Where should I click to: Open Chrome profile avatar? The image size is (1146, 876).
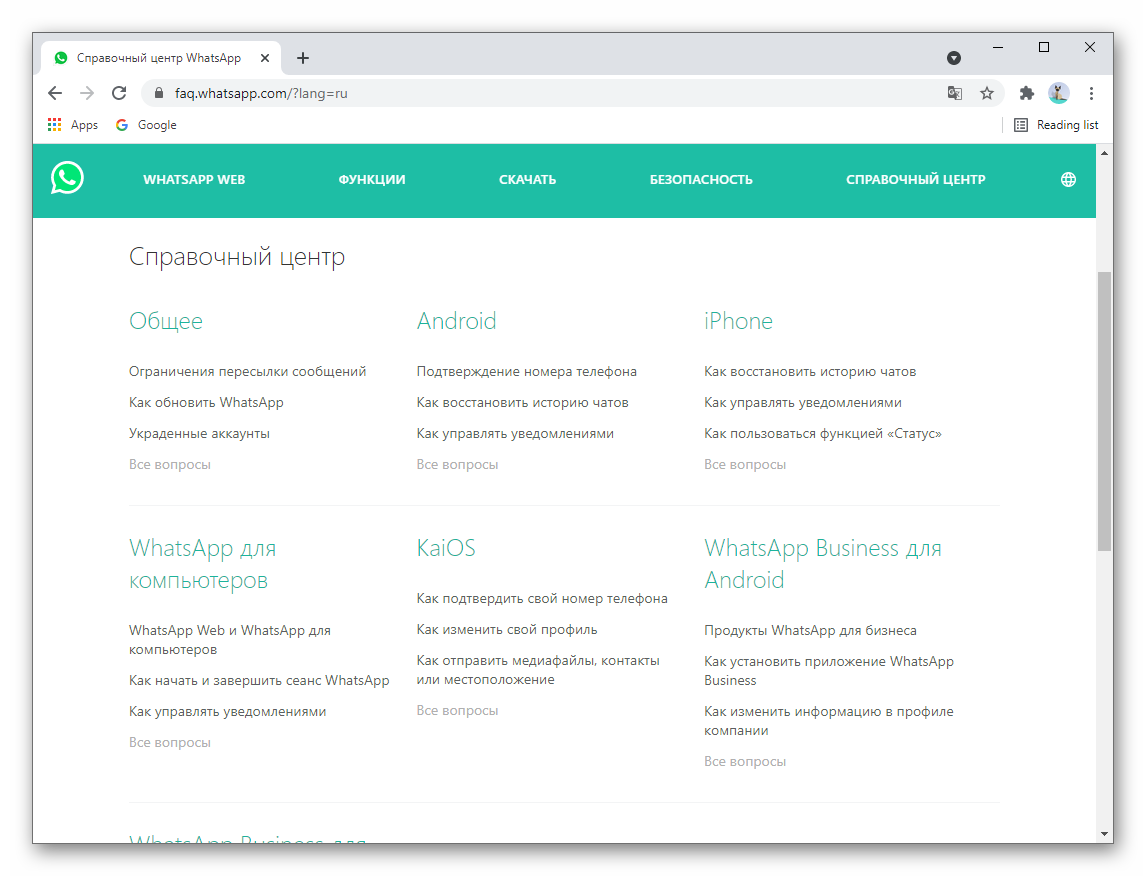pyautogui.click(x=1059, y=93)
